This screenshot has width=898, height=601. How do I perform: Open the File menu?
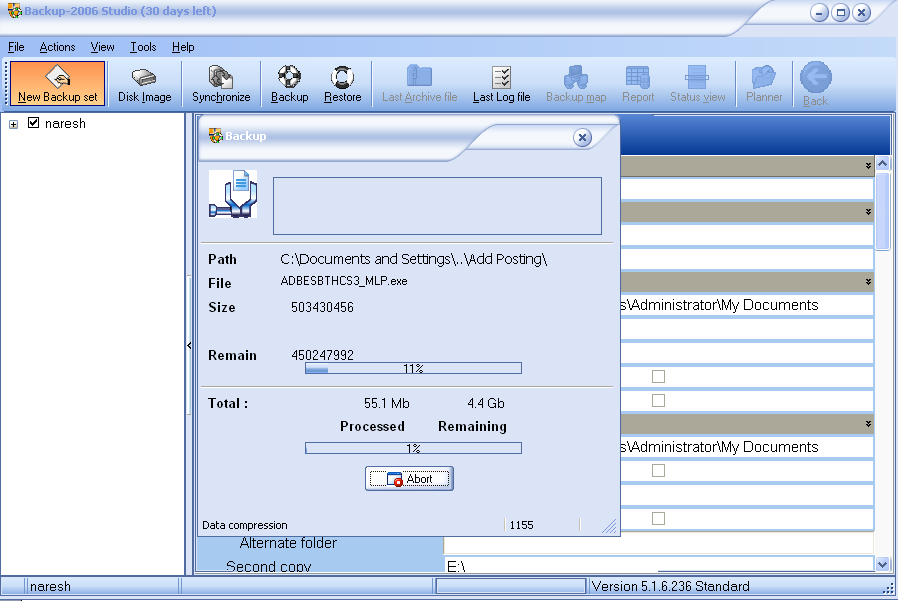tap(16, 47)
